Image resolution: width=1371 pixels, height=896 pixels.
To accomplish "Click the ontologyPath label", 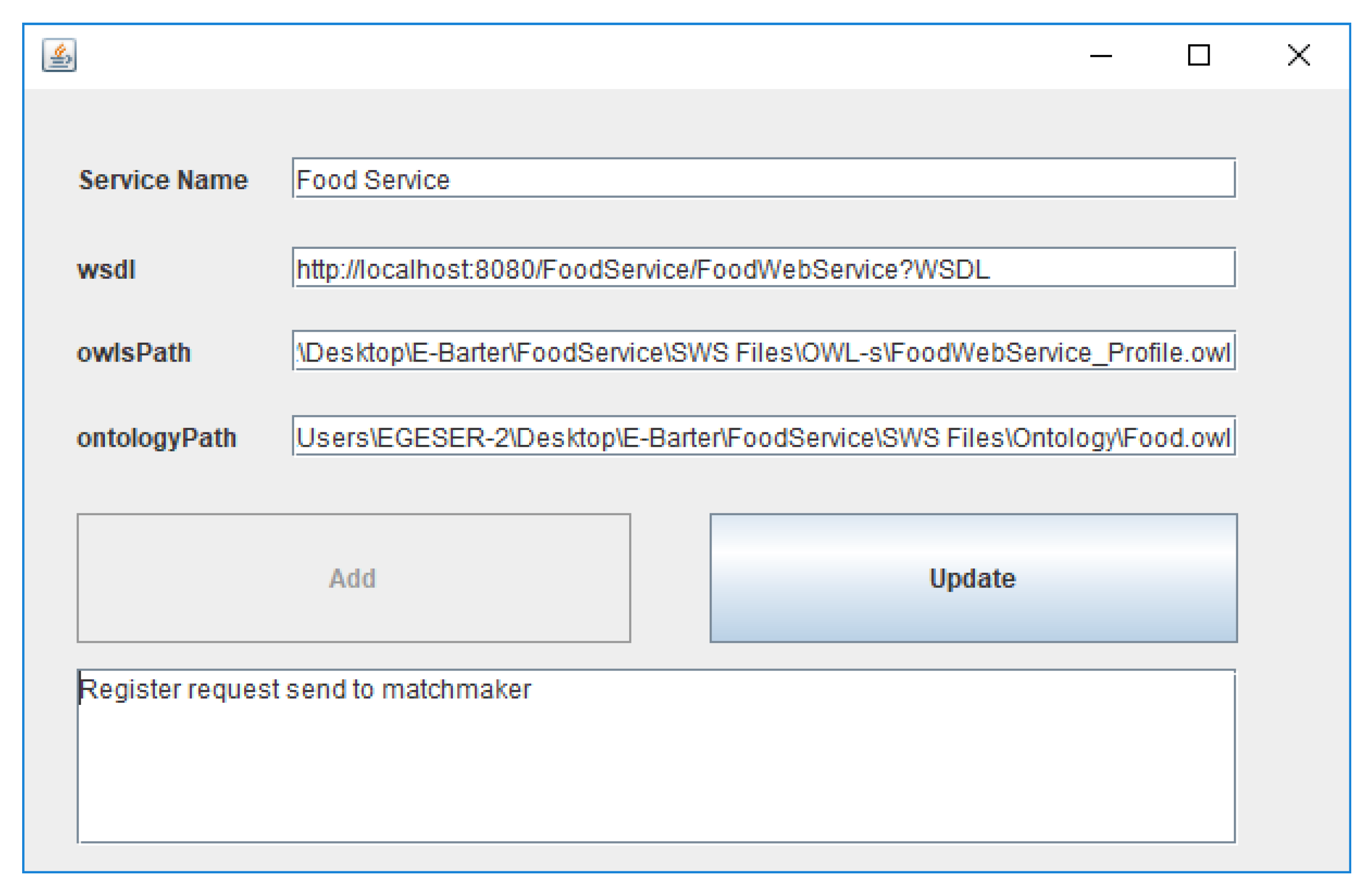I will point(156,438).
